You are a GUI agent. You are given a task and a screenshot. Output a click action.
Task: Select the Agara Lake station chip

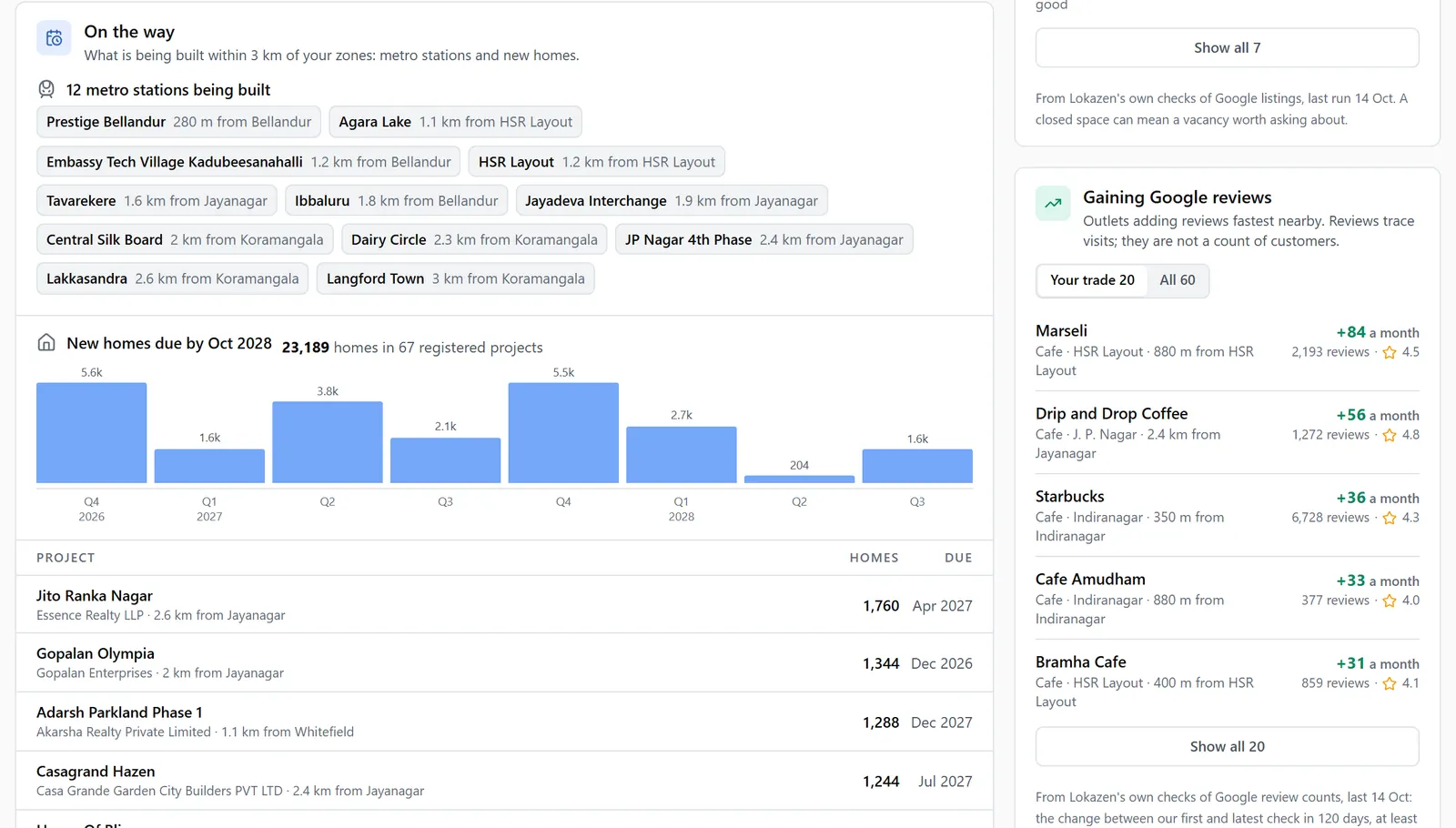[x=455, y=122]
